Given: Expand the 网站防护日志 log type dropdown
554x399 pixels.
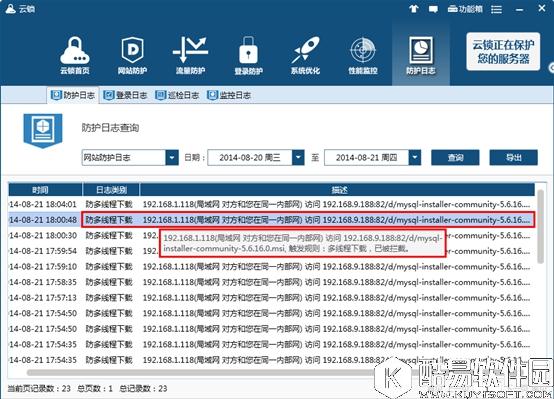Looking at the screenshot, I should [172, 158].
